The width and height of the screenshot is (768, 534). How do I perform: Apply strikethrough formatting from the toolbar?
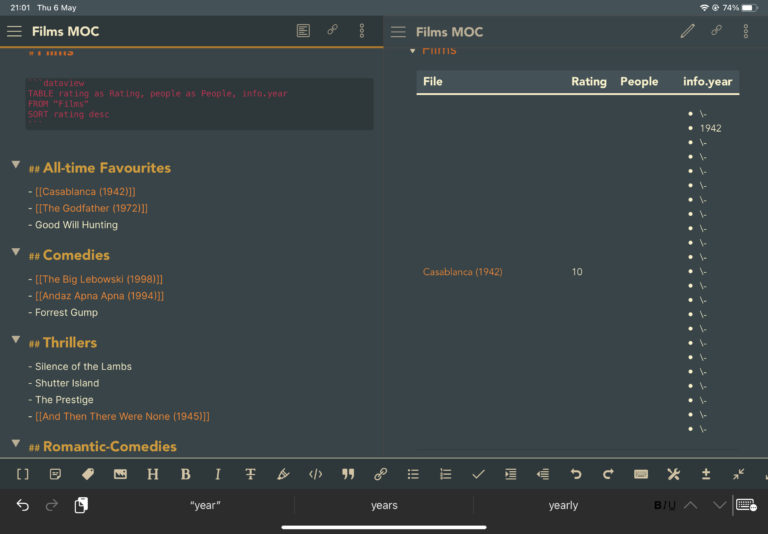click(x=250, y=474)
